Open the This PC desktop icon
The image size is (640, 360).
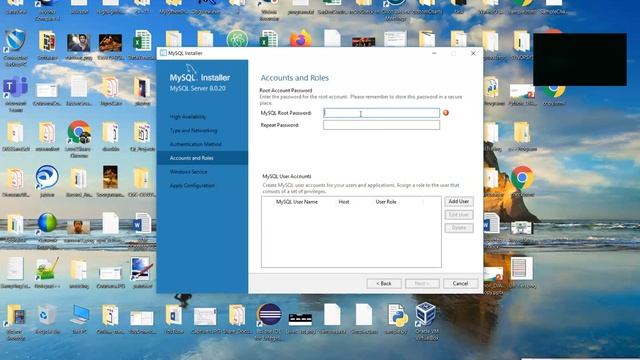pos(79,315)
